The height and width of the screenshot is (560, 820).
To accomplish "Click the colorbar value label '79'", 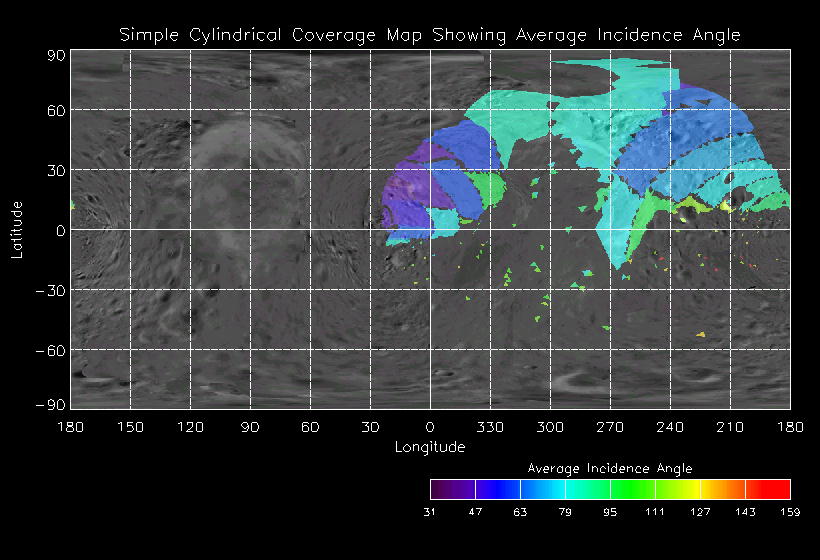I will tap(565, 512).
